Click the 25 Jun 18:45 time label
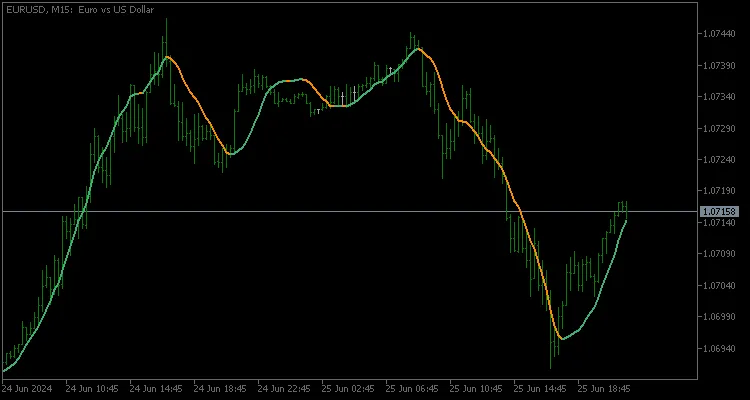The height and width of the screenshot is (400, 750). pos(604,388)
